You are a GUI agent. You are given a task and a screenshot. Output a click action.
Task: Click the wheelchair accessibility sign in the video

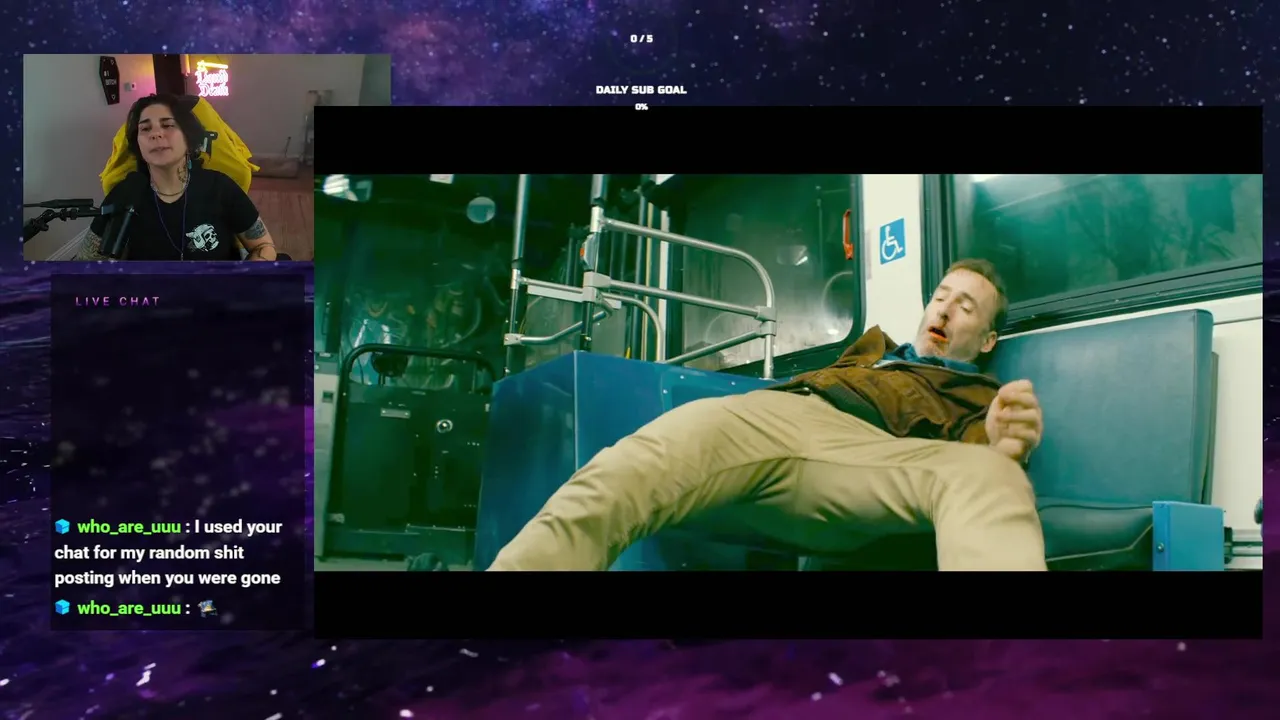pos(892,241)
